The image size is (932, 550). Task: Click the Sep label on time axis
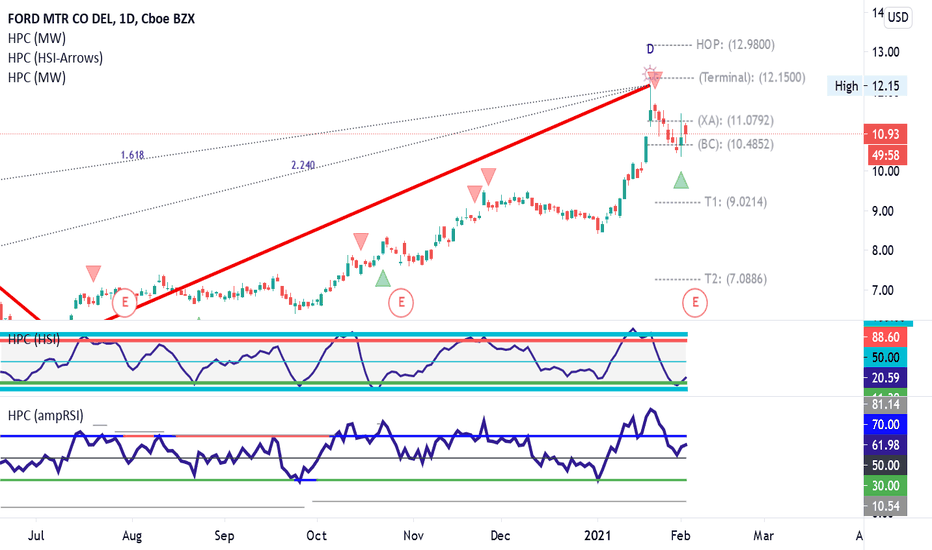(224, 536)
